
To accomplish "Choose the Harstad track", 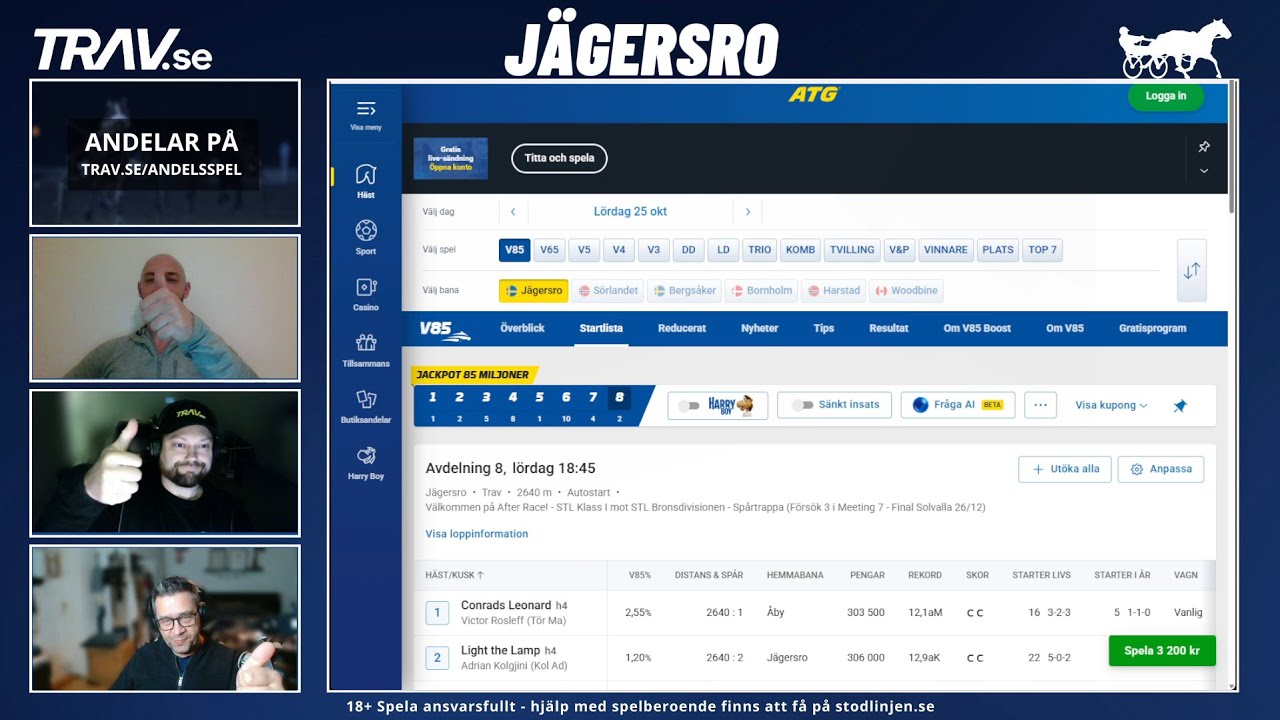I will pyautogui.click(x=834, y=291).
